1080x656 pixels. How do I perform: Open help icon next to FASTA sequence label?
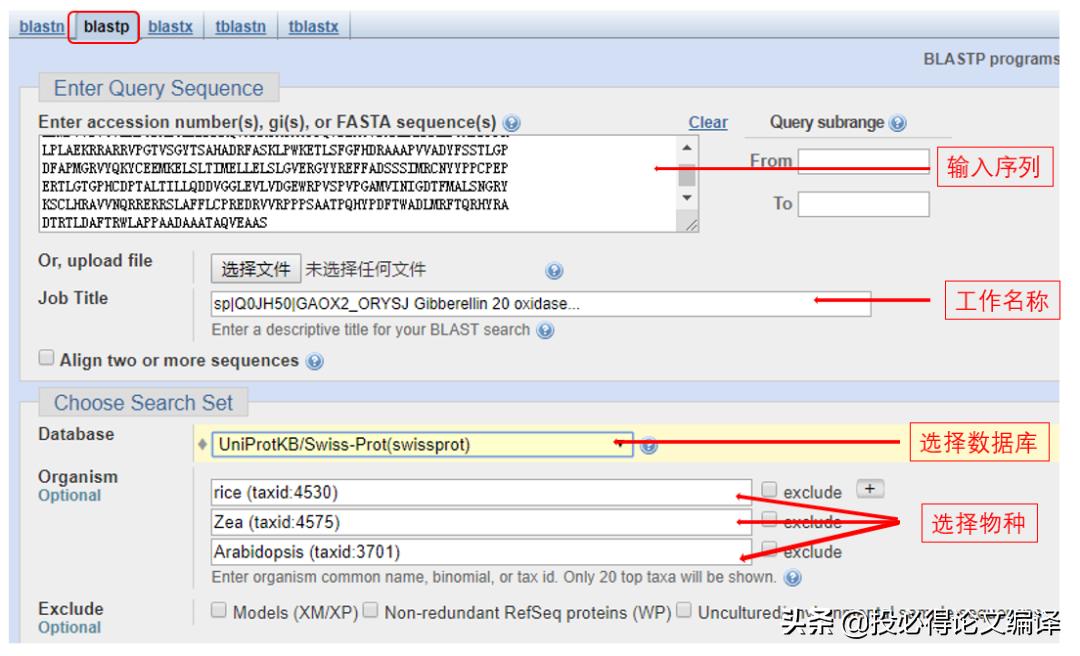pos(511,123)
